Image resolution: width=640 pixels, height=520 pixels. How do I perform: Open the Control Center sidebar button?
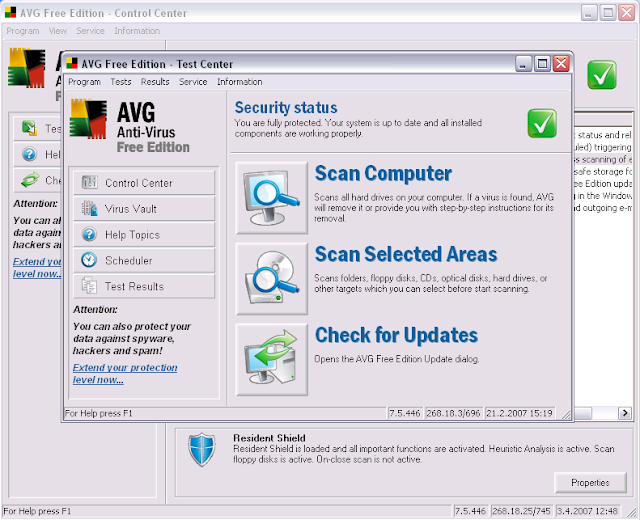click(x=144, y=182)
